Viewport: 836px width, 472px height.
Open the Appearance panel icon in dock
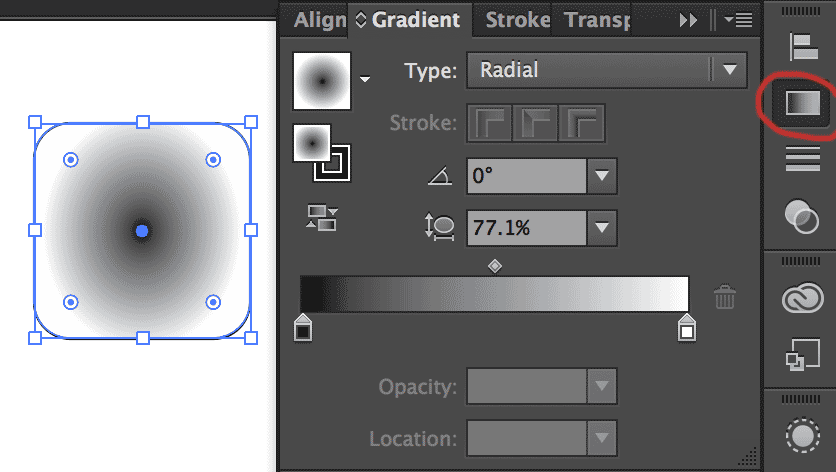pyautogui.click(x=802, y=436)
